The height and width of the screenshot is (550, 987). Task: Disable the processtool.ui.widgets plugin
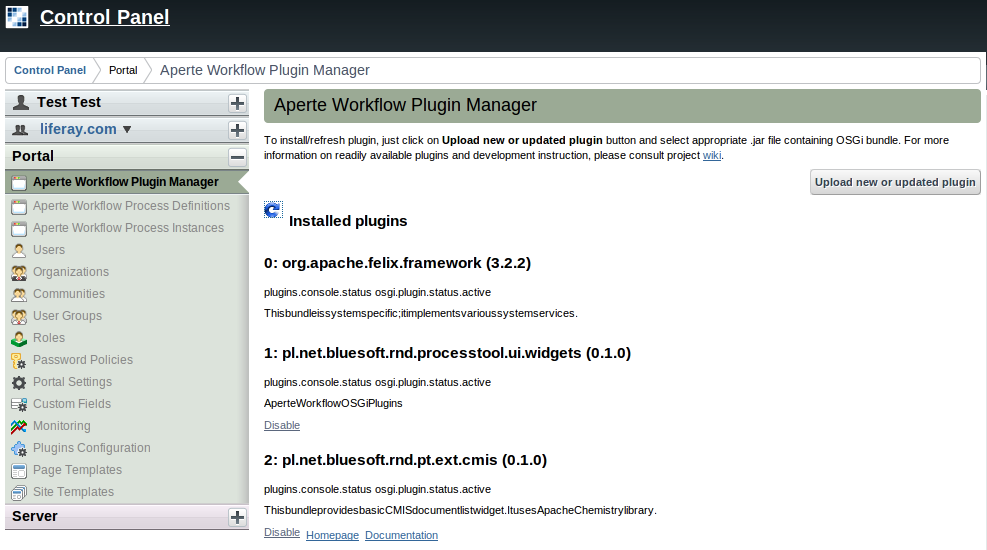[x=282, y=425]
